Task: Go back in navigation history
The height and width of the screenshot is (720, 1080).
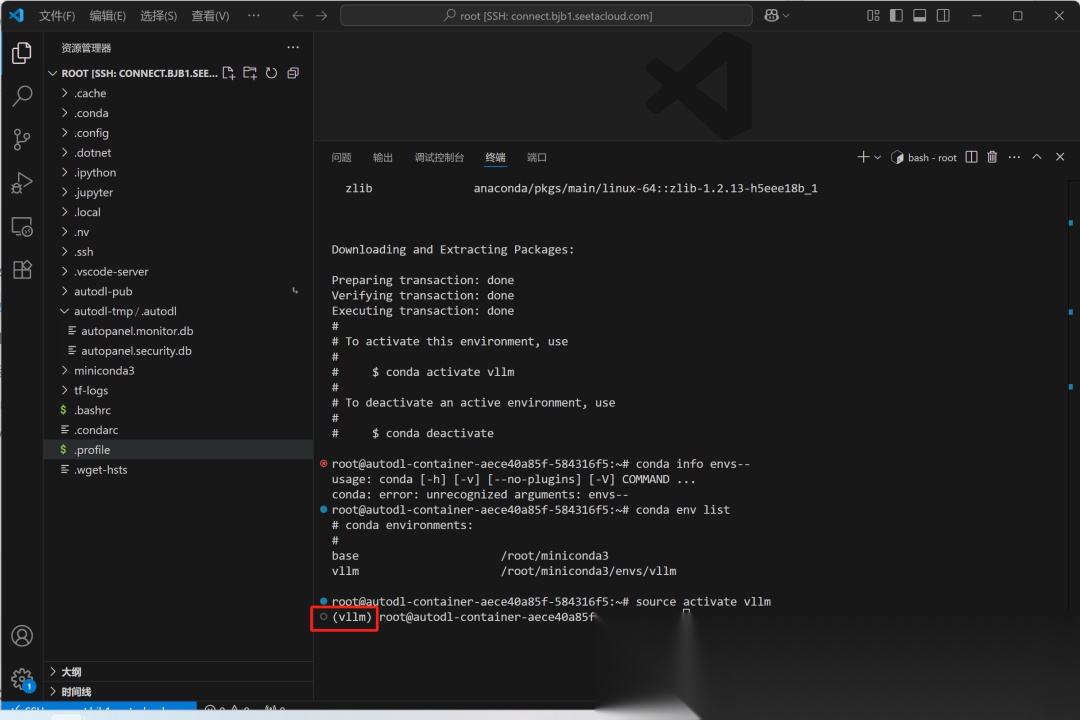Action: coord(298,15)
